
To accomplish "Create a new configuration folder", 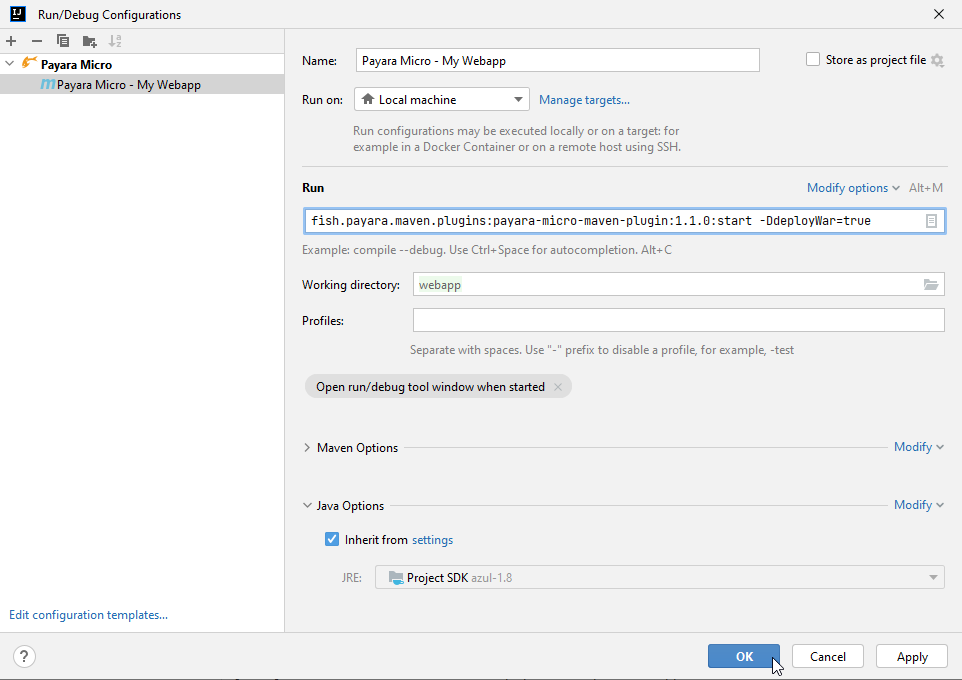I will click(x=88, y=40).
